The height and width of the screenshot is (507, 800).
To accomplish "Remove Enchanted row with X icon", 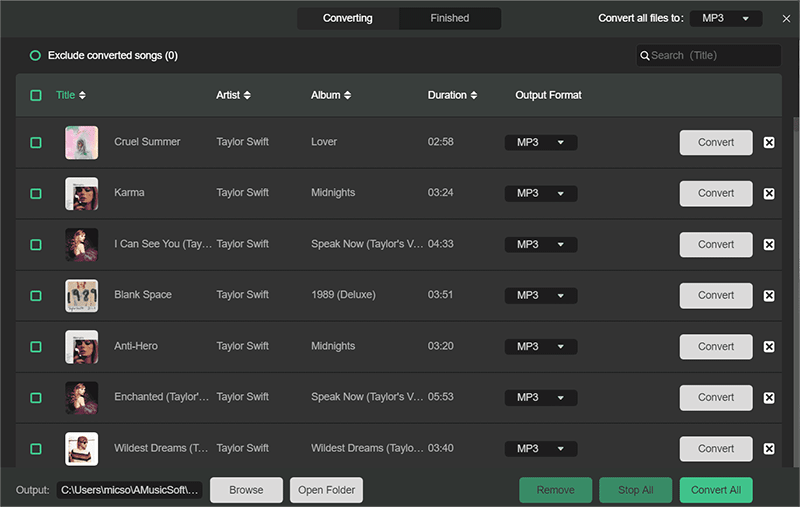I will [x=768, y=397].
